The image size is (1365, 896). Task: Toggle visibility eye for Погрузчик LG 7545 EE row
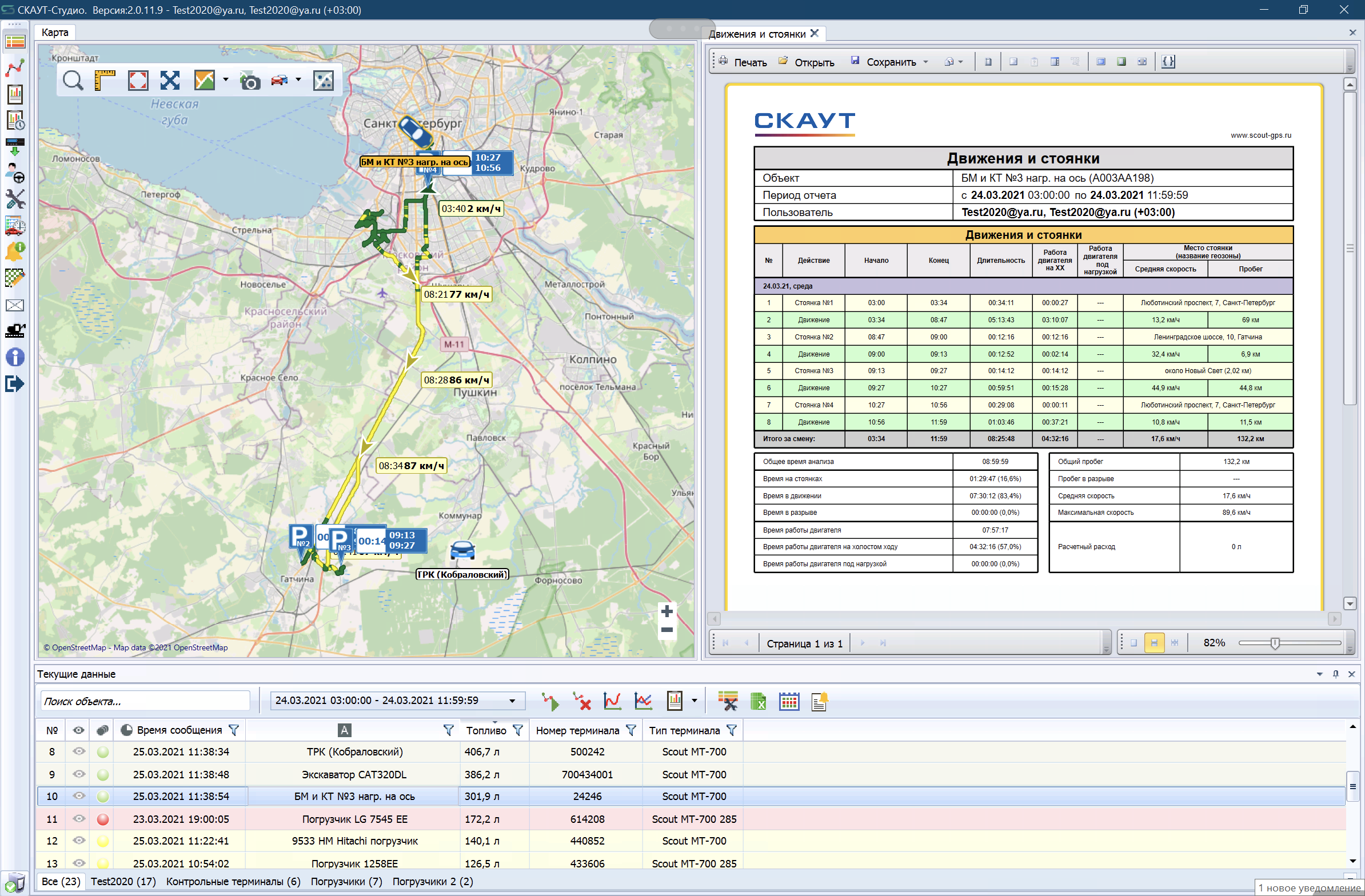click(x=79, y=819)
